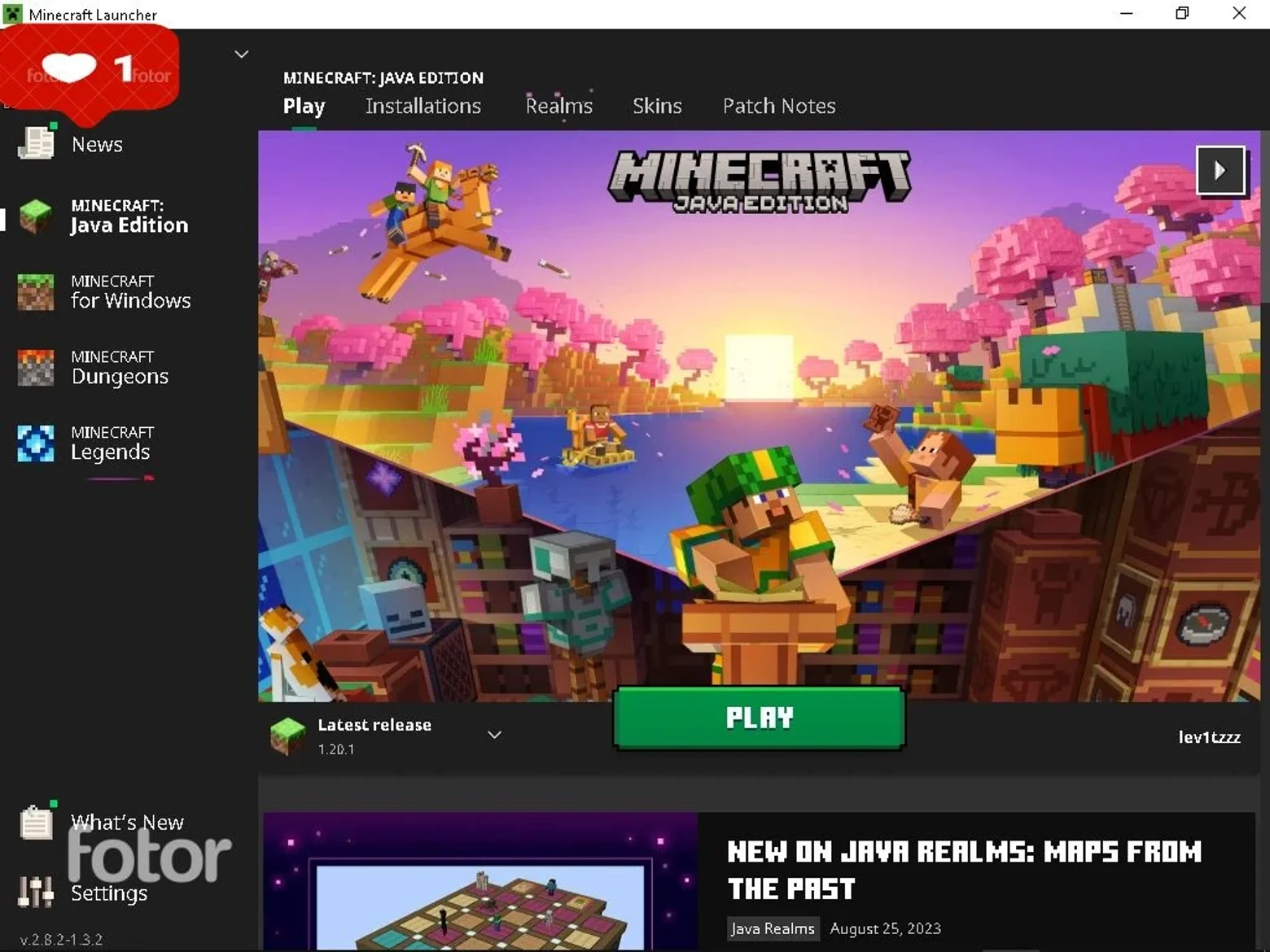Open the Settings label
Image resolution: width=1270 pixels, height=952 pixels.
point(109,893)
